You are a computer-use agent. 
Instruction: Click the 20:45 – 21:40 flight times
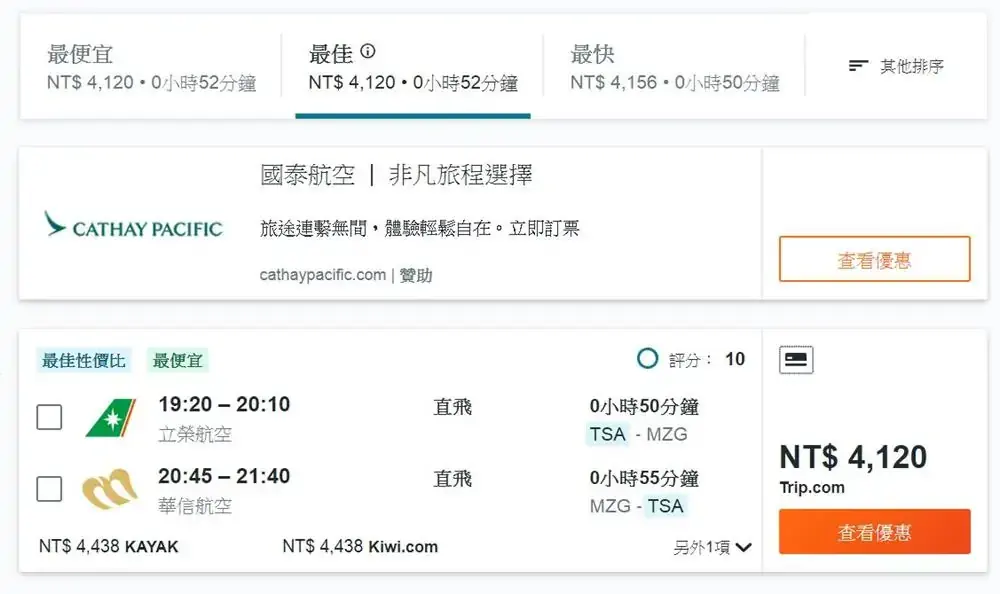224,476
